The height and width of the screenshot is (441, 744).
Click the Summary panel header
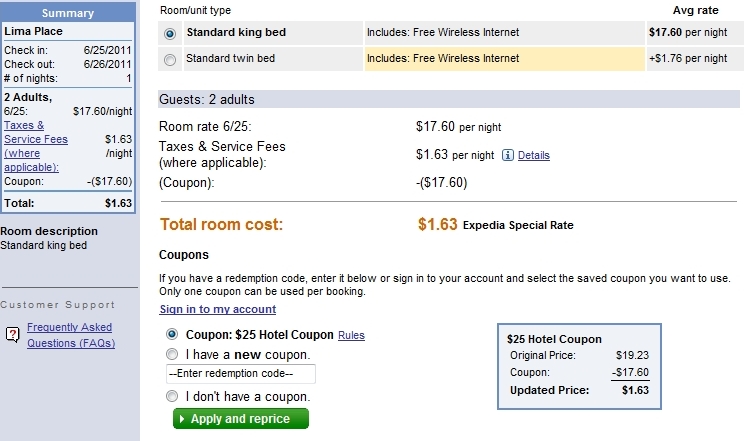[x=68, y=13]
